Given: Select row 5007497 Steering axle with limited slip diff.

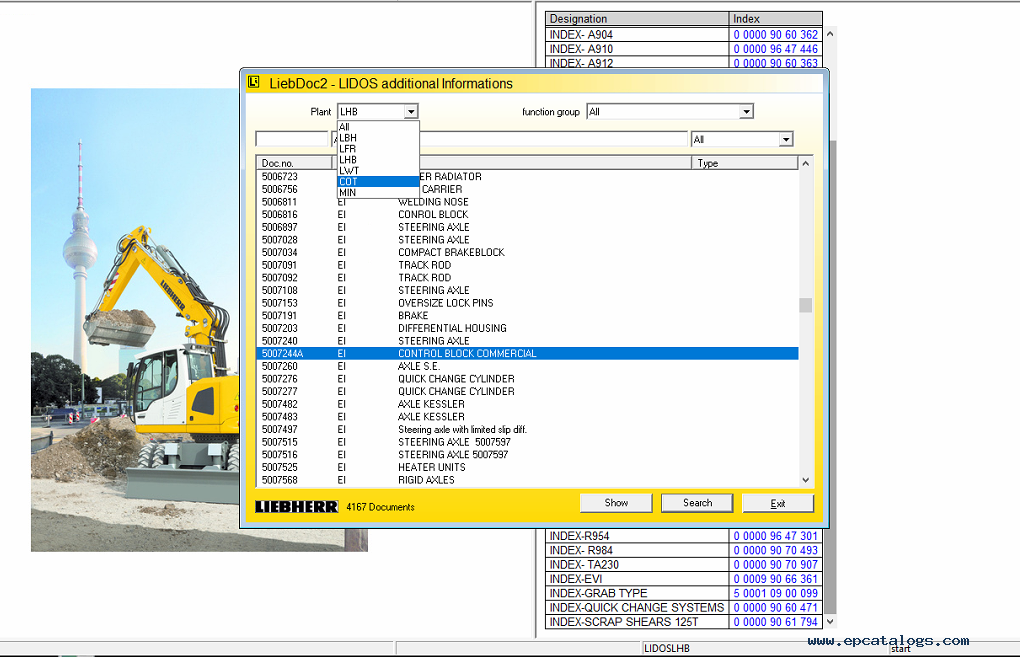Looking at the screenshot, I should [x=528, y=429].
